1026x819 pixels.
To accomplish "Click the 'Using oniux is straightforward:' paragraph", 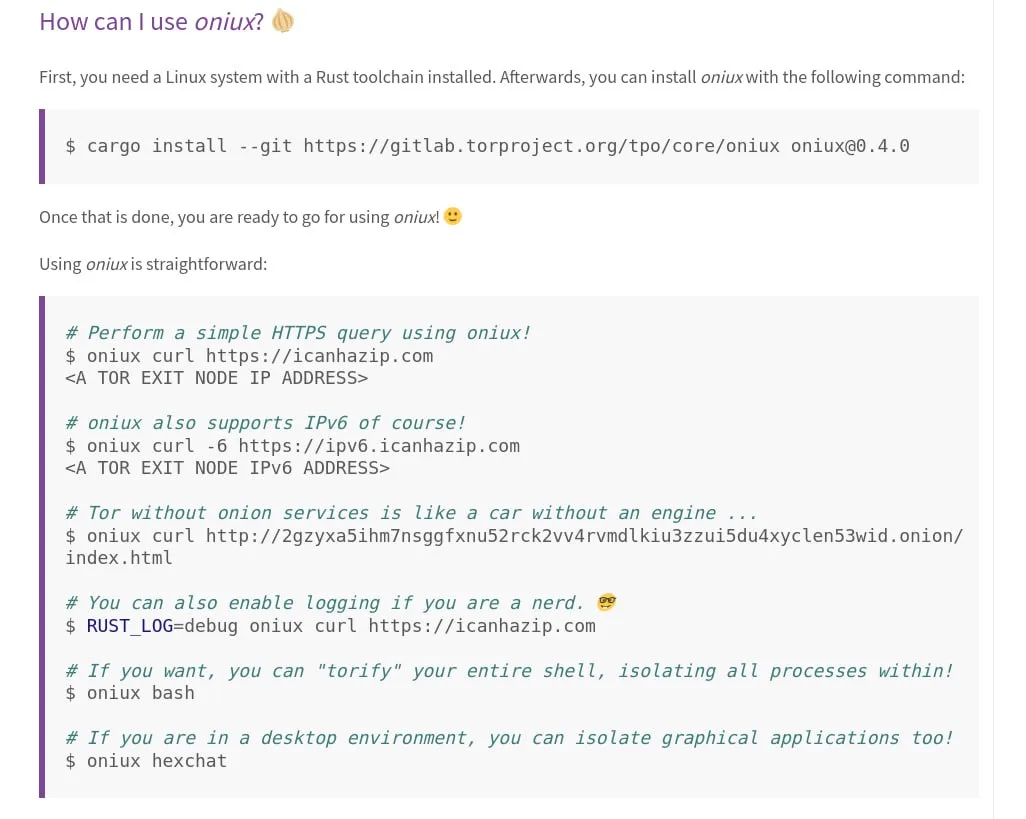I will (x=153, y=265).
